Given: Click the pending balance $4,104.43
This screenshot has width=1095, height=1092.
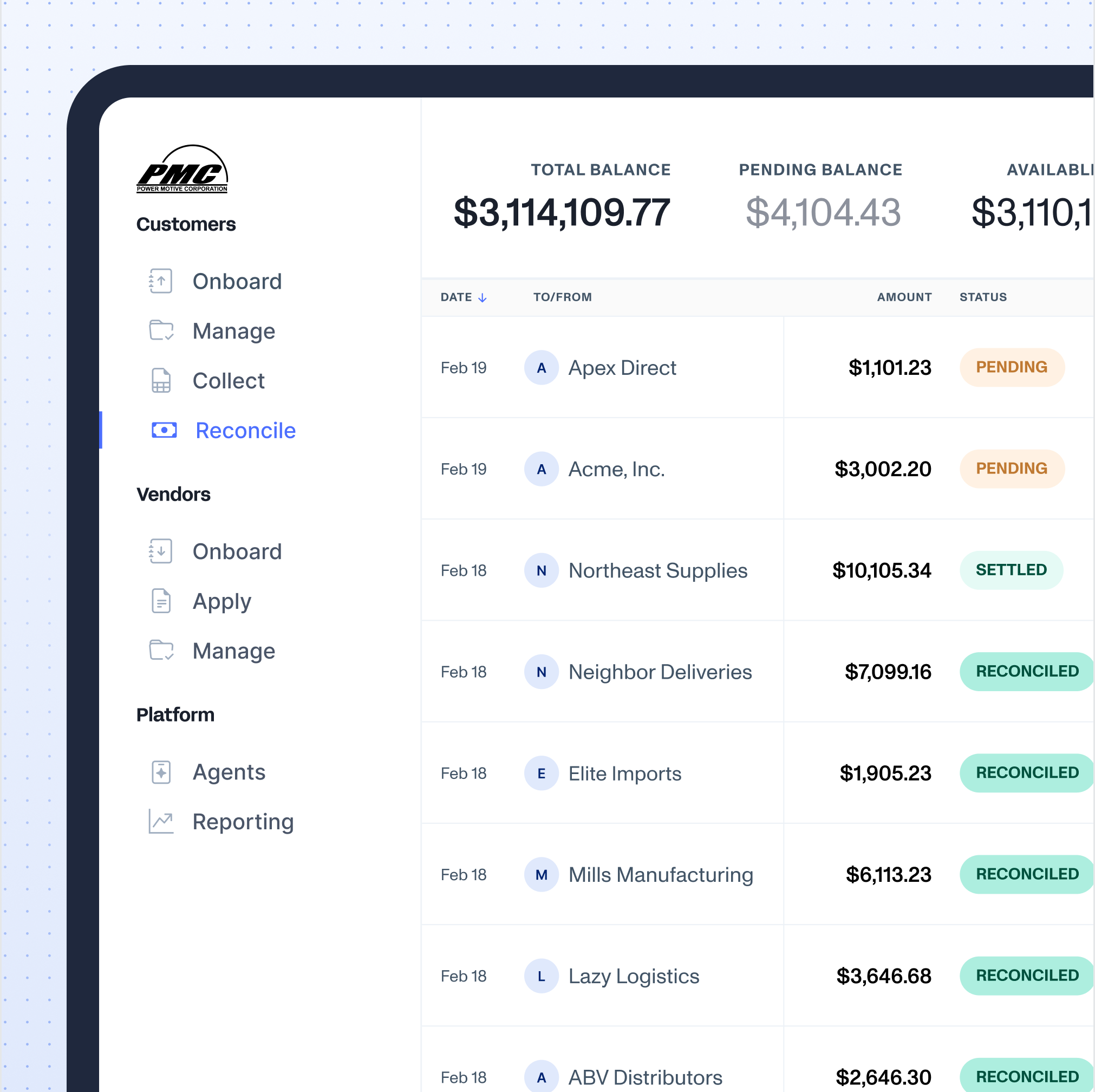Looking at the screenshot, I should click(823, 213).
